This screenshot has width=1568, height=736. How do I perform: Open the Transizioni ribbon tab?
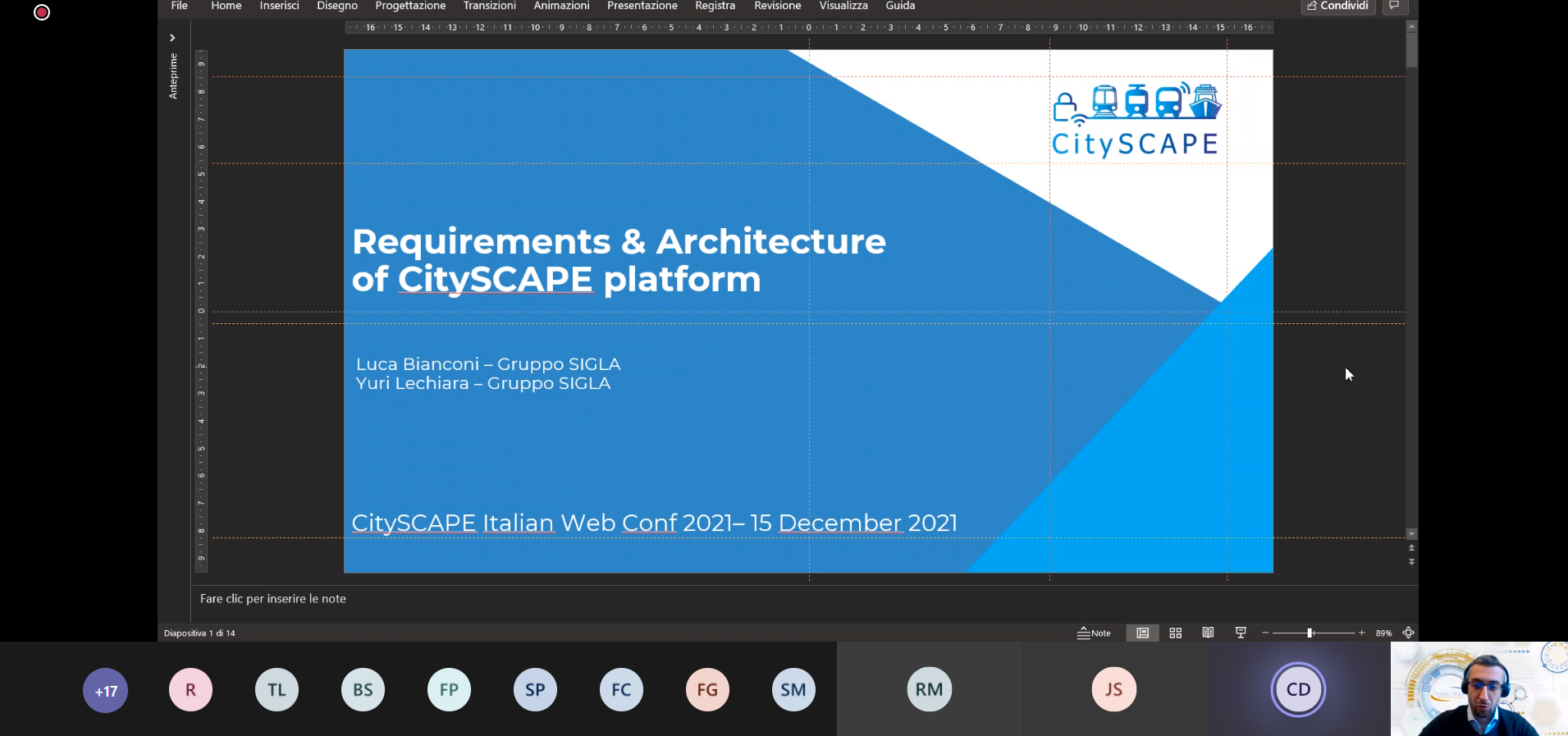pyautogui.click(x=489, y=6)
